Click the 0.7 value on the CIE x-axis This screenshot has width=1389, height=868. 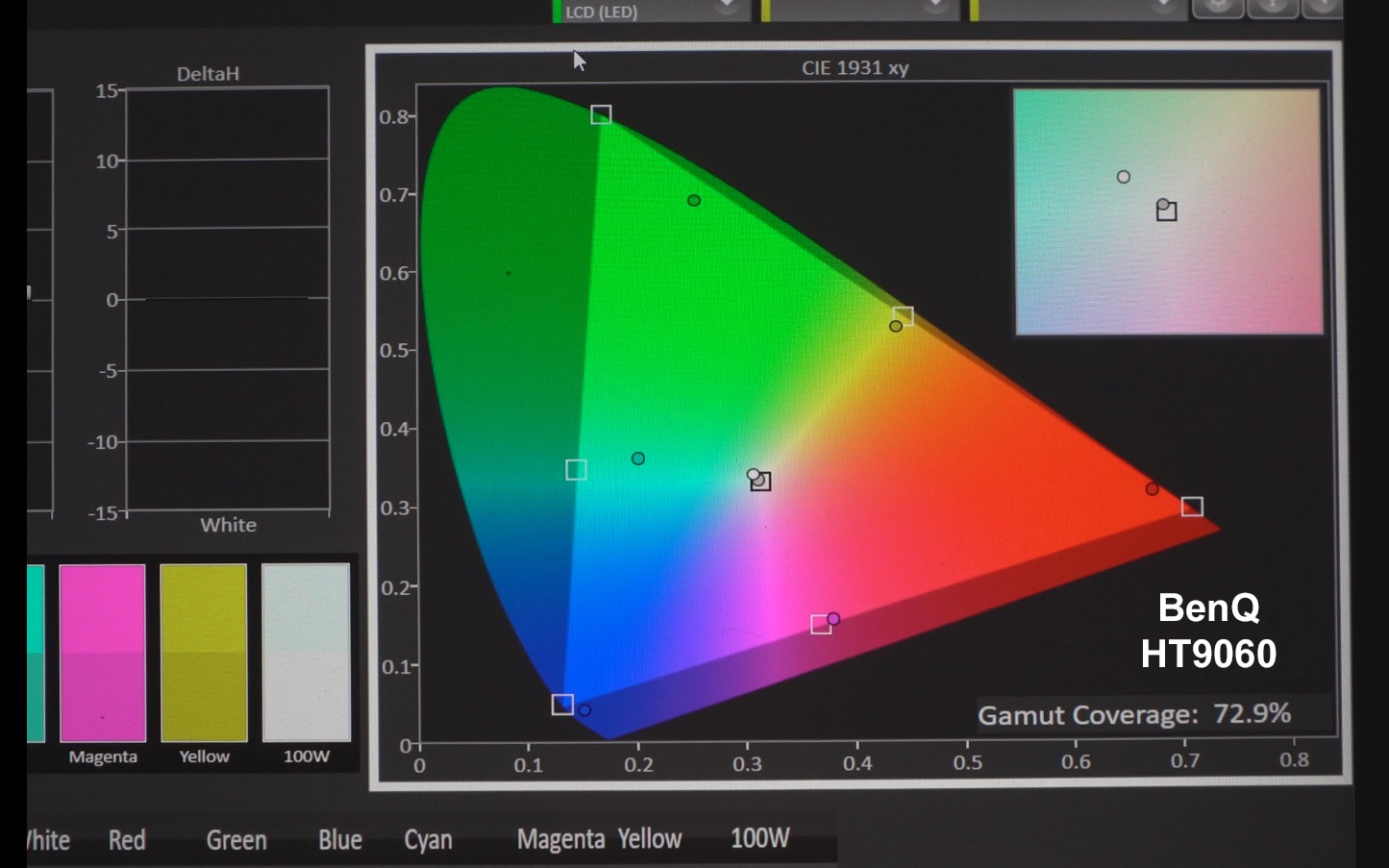1184,761
